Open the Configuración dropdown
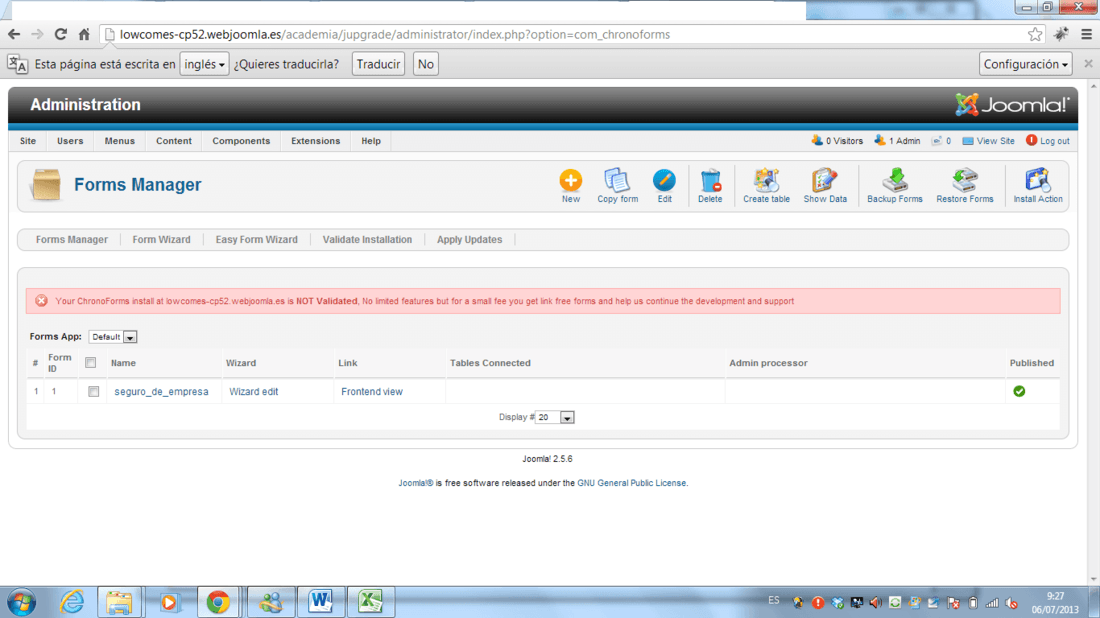Viewport: 1100px width, 618px height. pyautogui.click(x=1026, y=64)
